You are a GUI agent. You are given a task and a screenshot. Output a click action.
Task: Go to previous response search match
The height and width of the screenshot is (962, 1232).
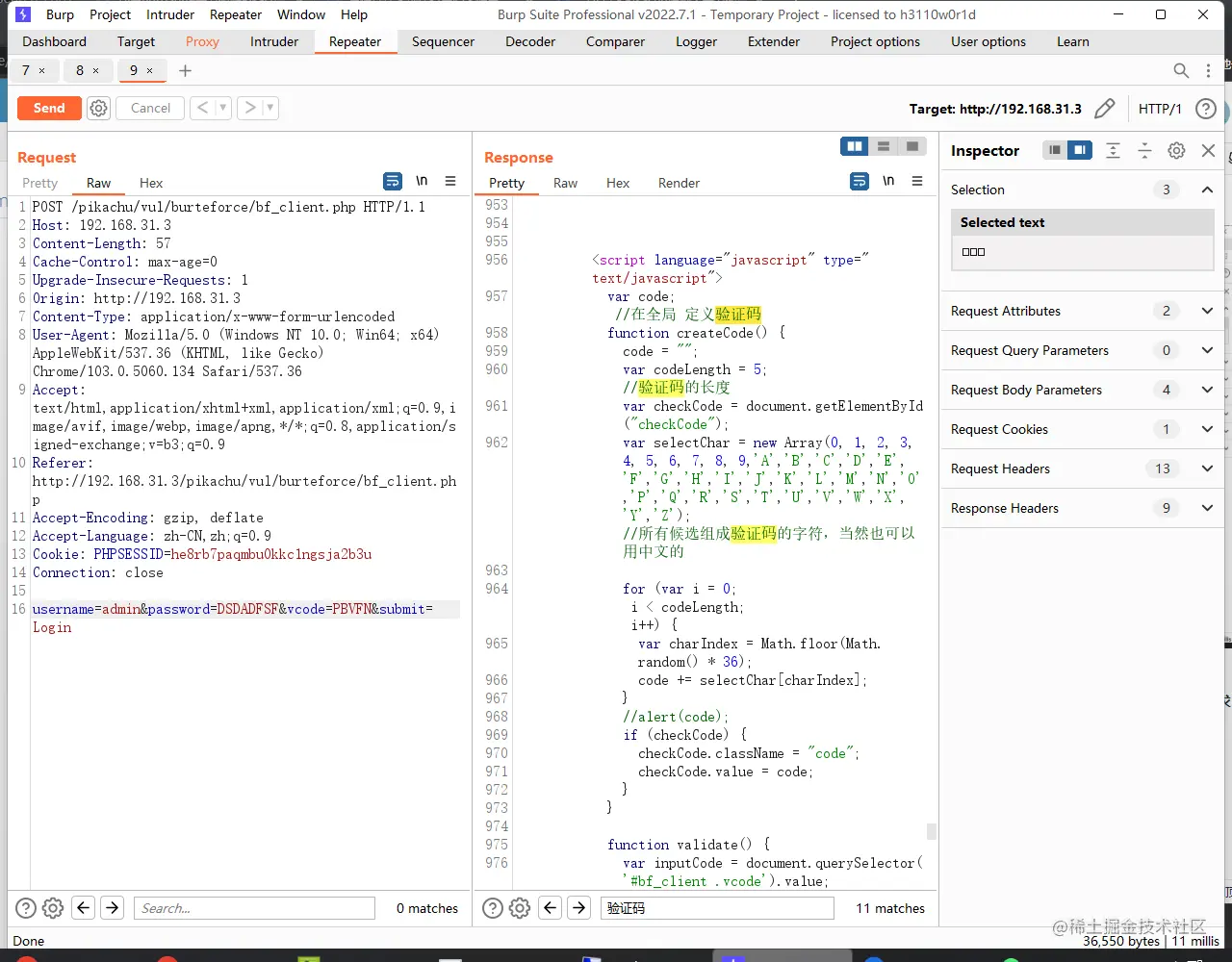pos(550,907)
